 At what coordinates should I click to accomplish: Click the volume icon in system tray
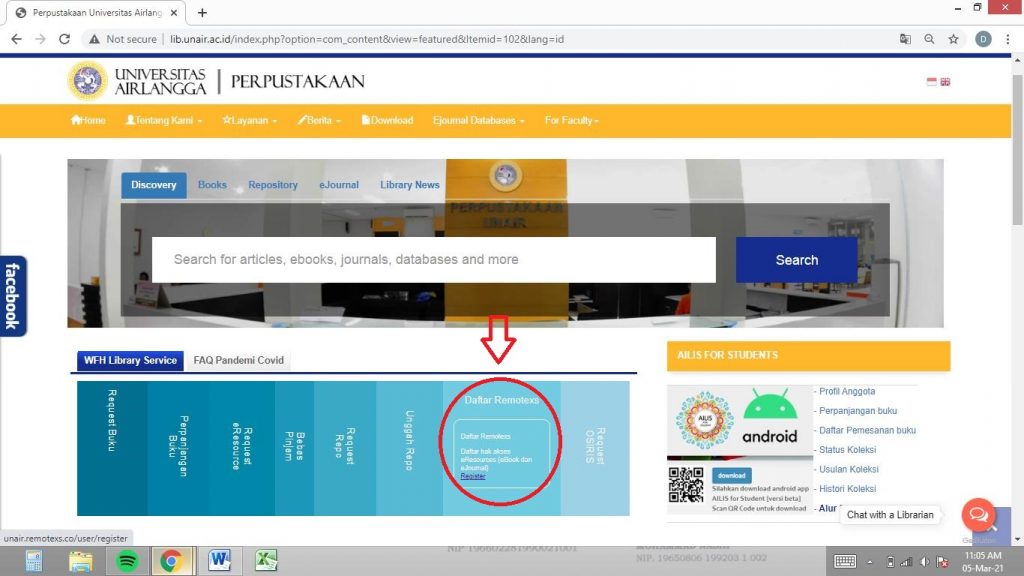(x=924, y=562)
